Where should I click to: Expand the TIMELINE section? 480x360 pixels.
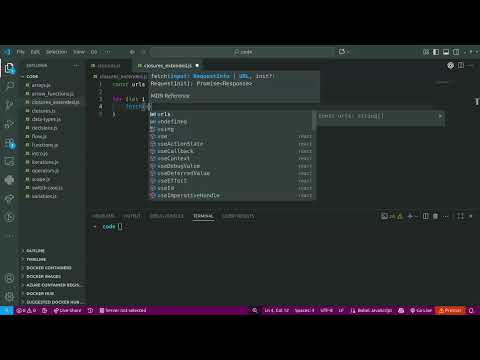(36, 259)
